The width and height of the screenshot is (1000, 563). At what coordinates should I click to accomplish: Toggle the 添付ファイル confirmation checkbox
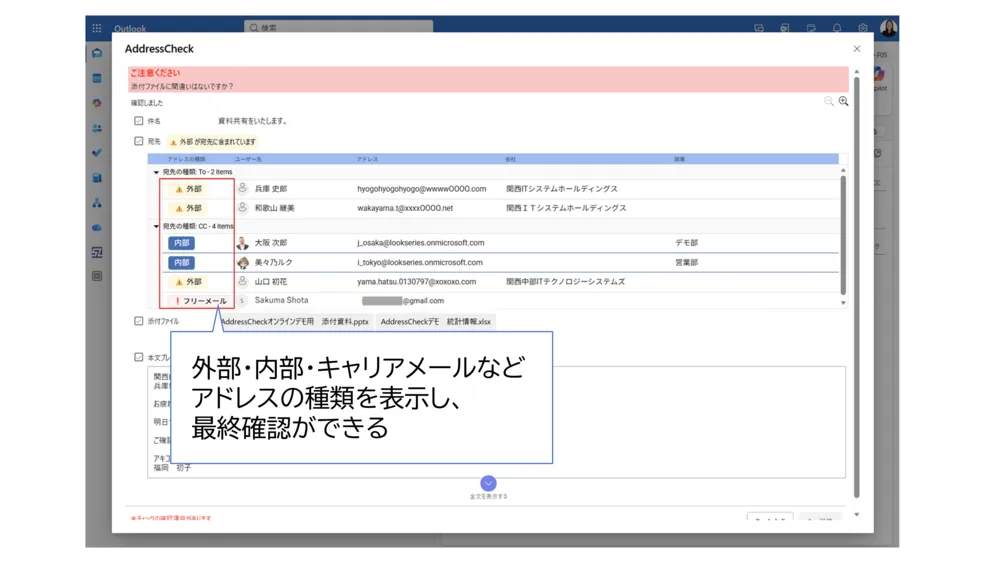tap(138, 321)
